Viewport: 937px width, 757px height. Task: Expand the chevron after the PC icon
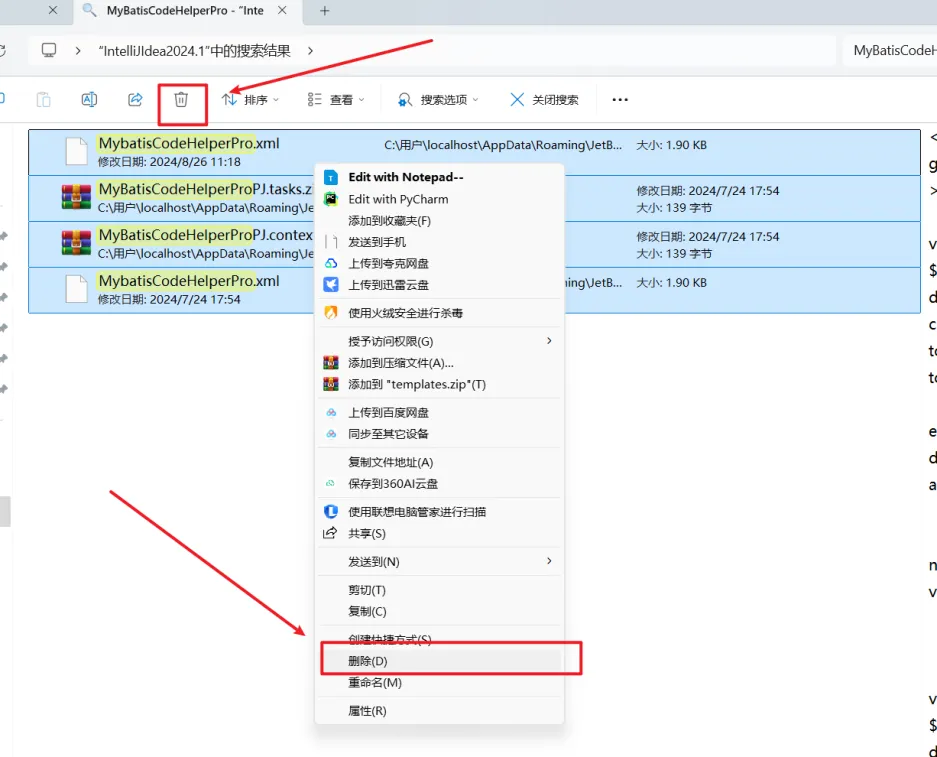78,51
